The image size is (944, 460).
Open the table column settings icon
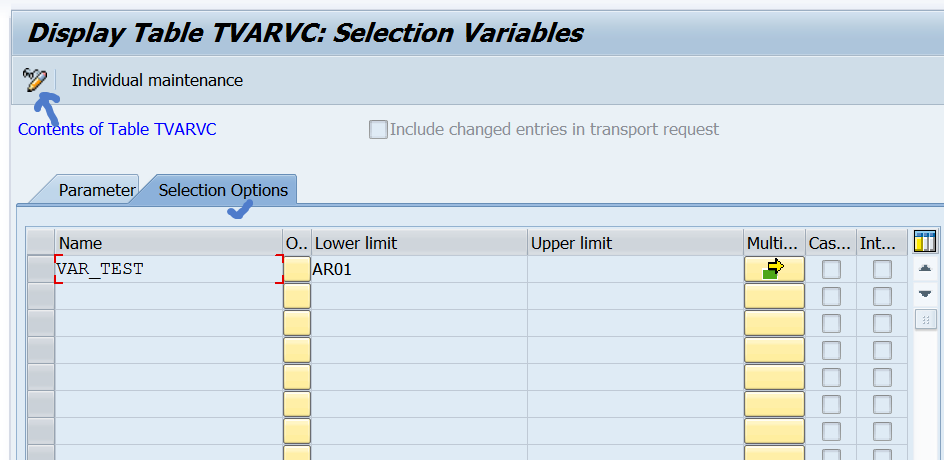925,242
